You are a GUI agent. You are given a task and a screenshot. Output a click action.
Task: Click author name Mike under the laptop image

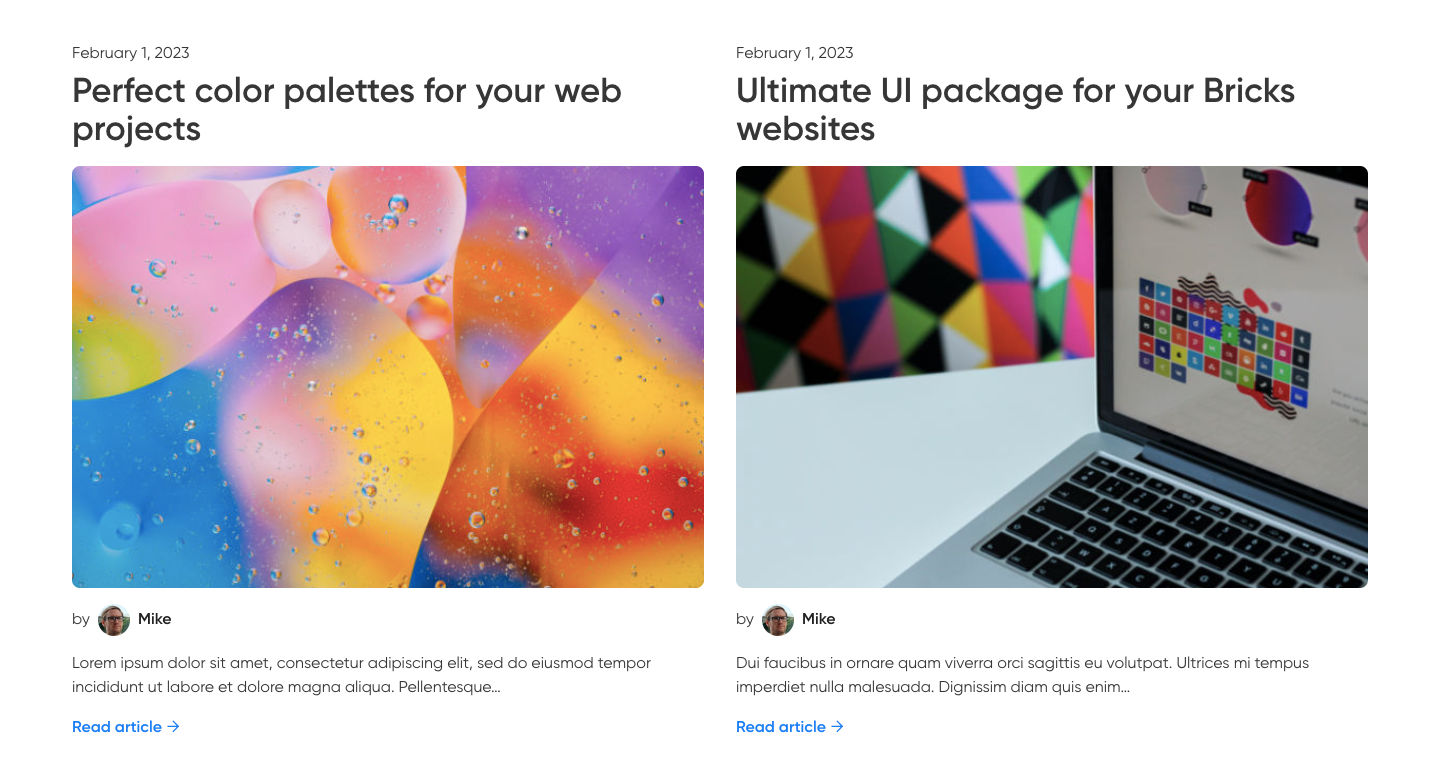[819, 619]
